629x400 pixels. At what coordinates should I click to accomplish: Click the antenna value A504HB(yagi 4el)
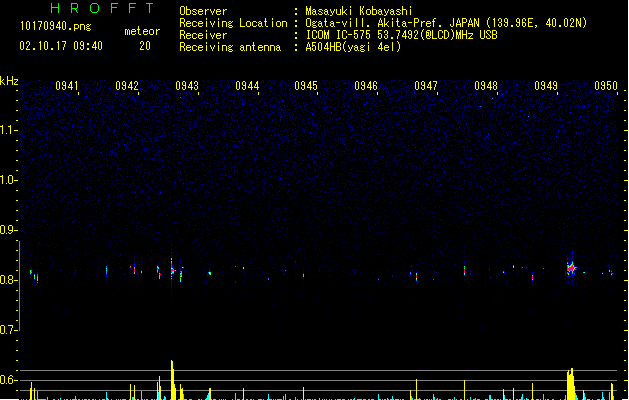tap(353, 47)
